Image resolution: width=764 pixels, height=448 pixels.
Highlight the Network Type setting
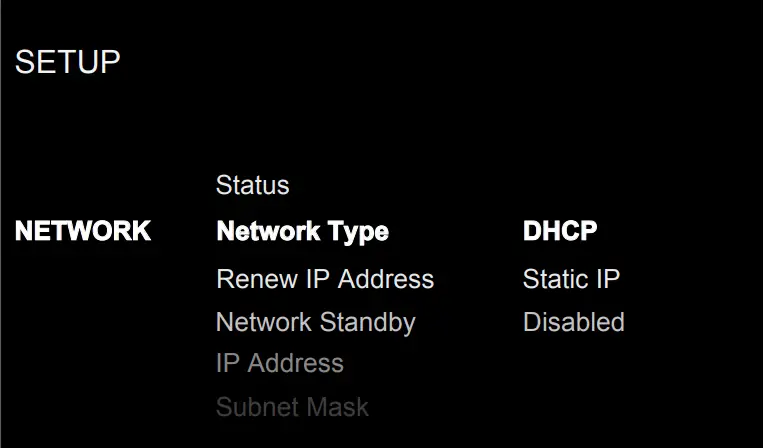tap(302, 232)
